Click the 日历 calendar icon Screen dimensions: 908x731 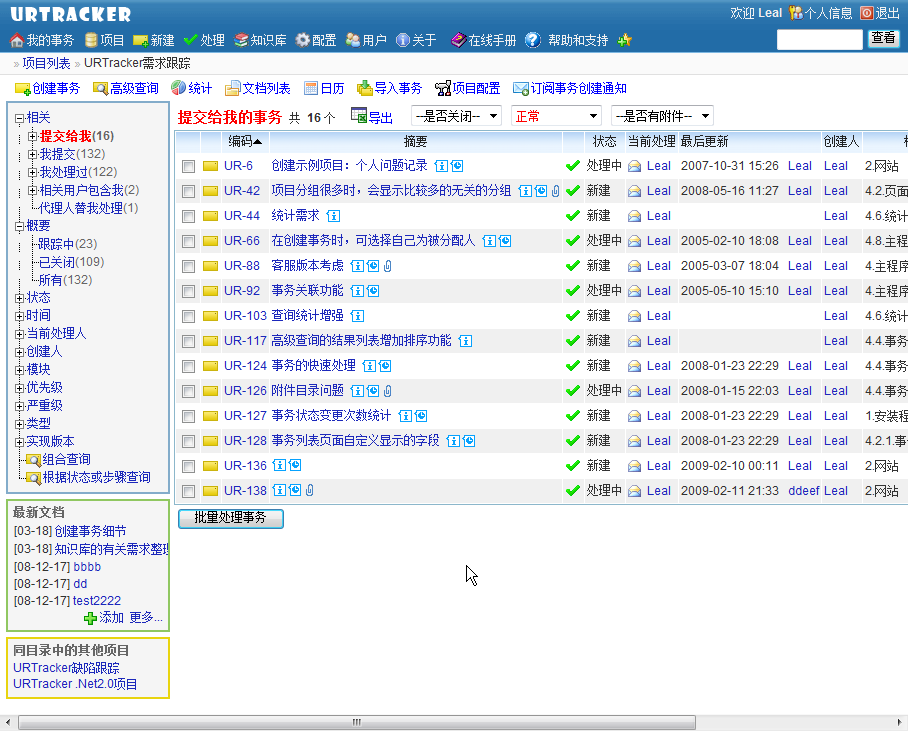311,89
